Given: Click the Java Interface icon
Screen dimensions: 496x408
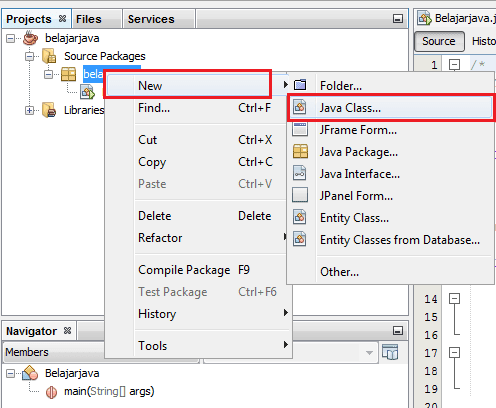Looking at the screenshot, I should tap(299, 173).
